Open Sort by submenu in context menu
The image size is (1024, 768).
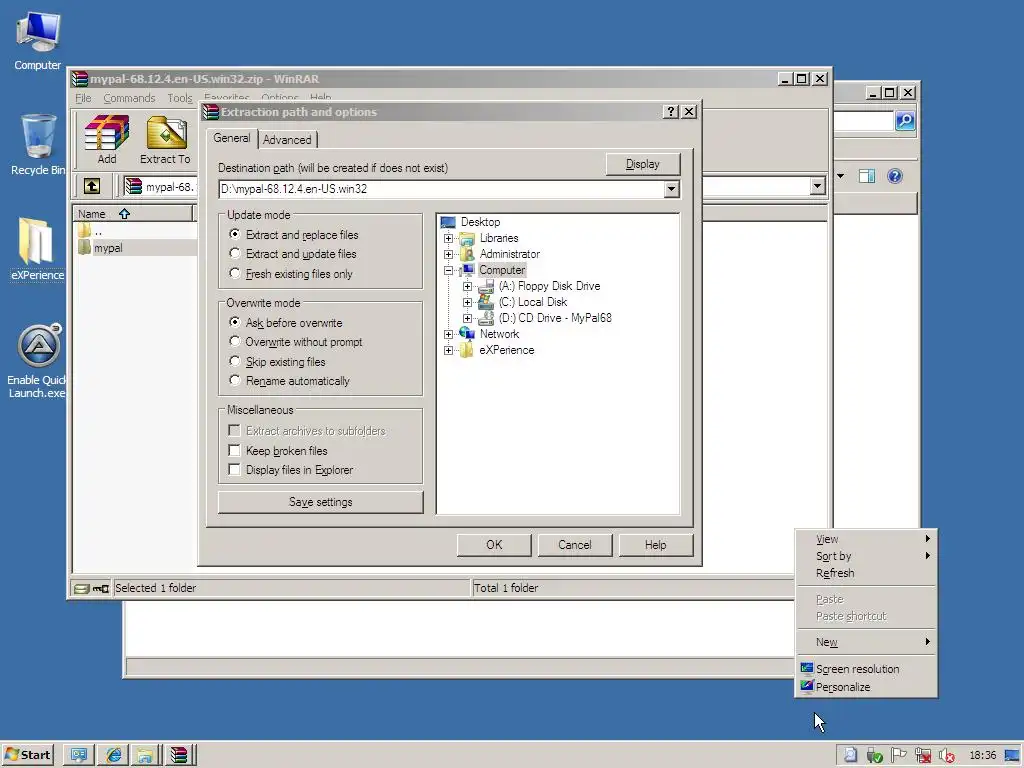click(x=866, y=556)
